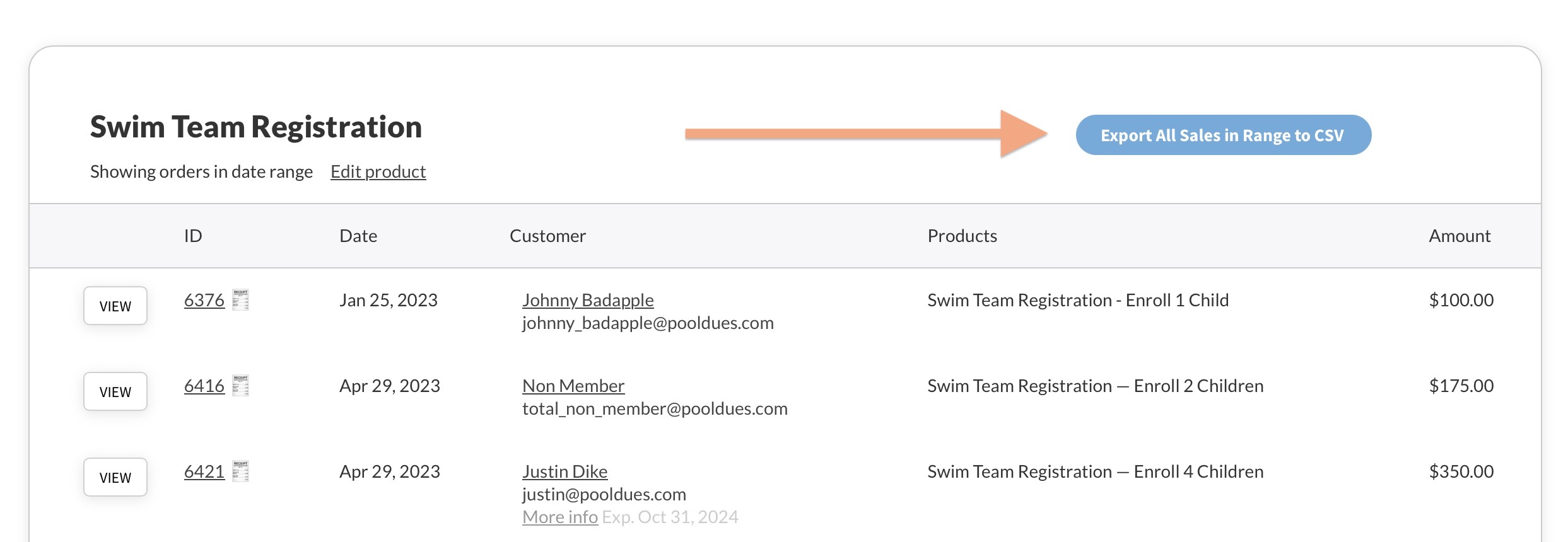The width and height of the screenshot is (1568, 542).
Task: Open the Edit product link
Action: (378, 171)
